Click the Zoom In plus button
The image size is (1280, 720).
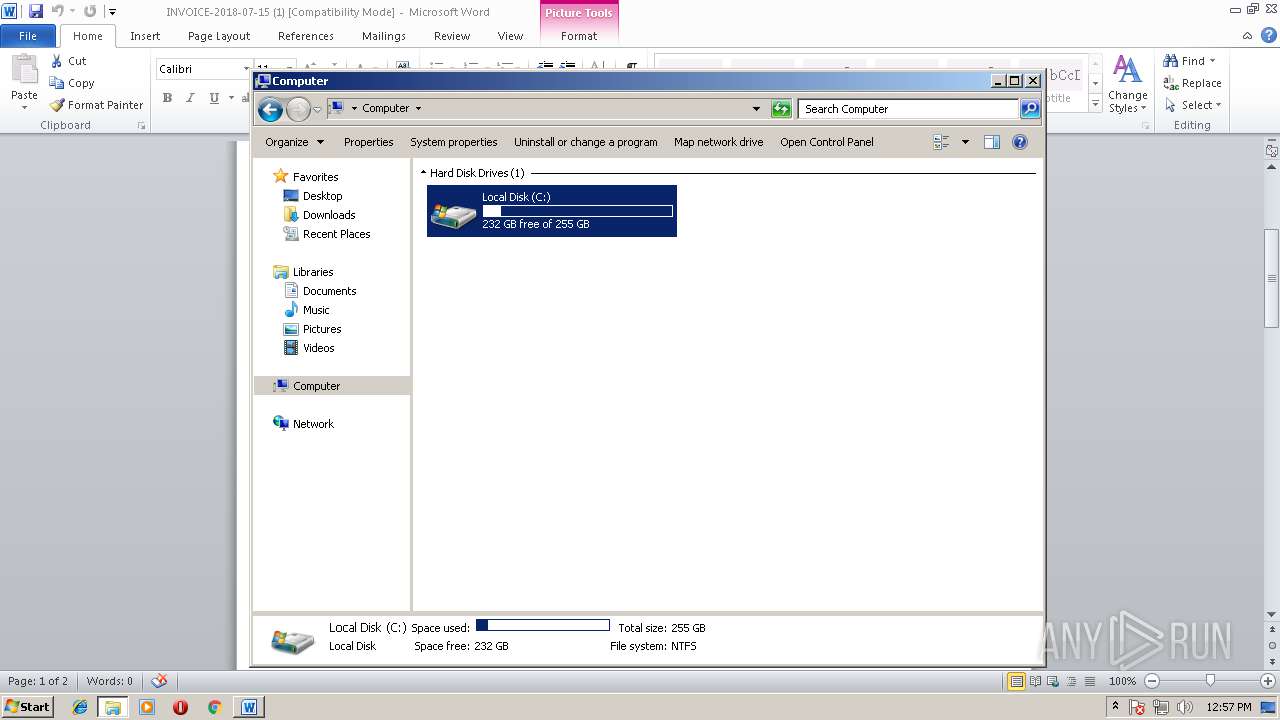pos(1268,681)
